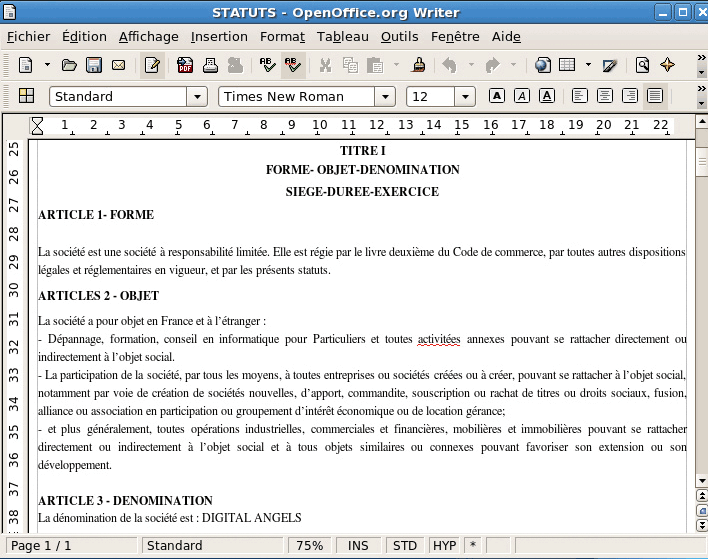Expand the font size 12 dropdown
The image size is (708, 559).
pos(465,97)
